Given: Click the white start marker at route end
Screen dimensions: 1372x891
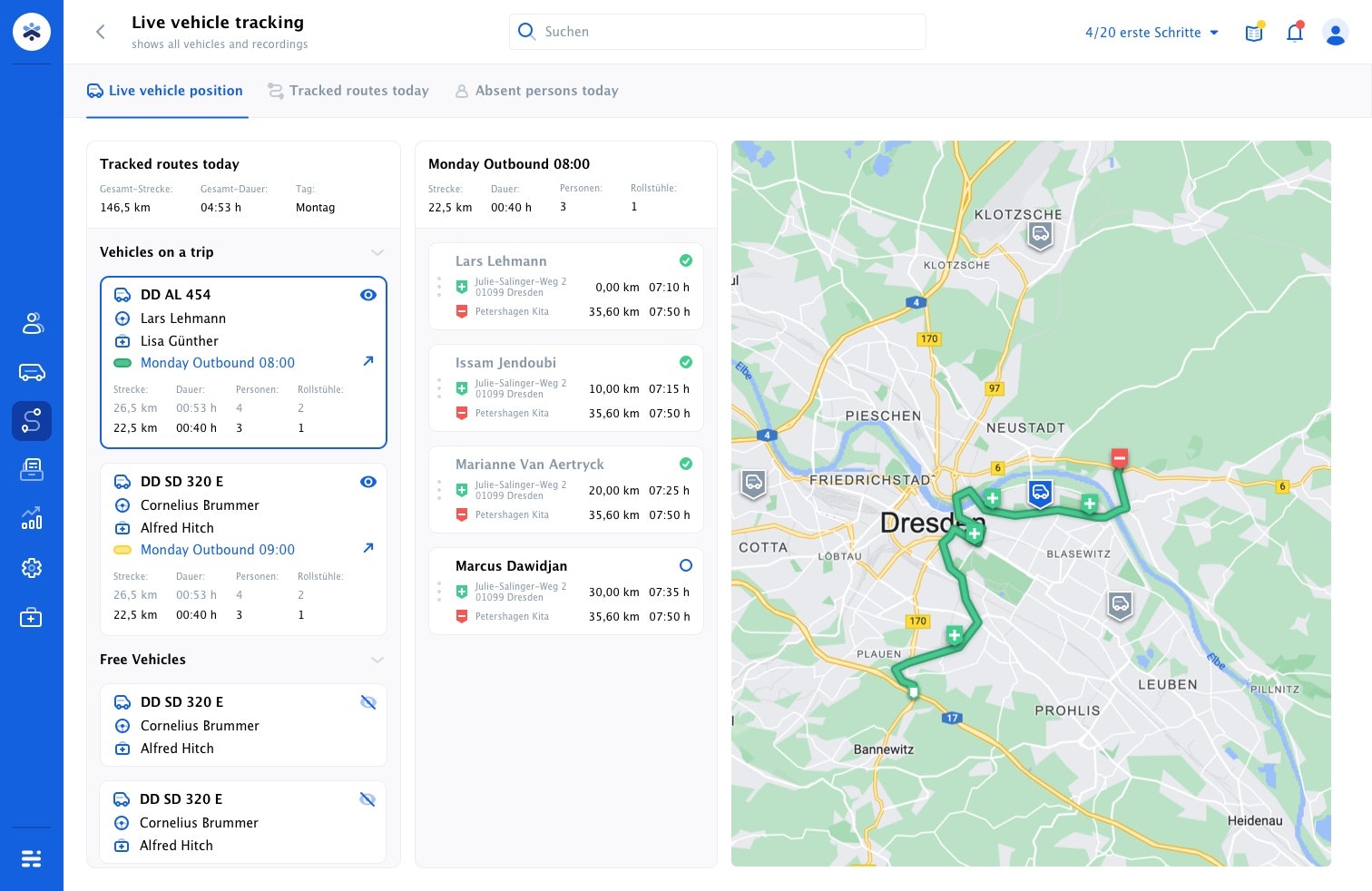Looking at the screenshot, I should coord(914,692).
